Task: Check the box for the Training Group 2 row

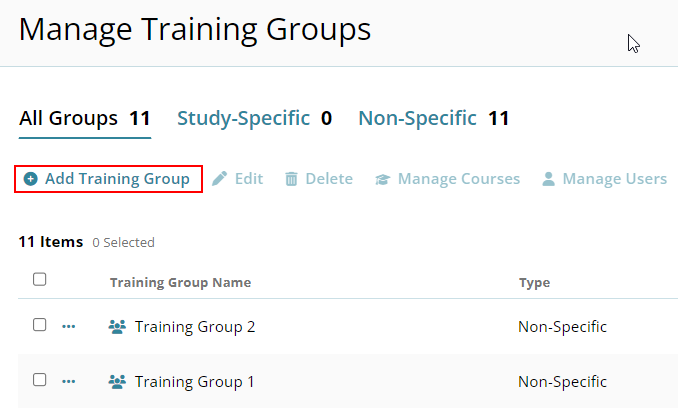Action: tap(40, 325)
